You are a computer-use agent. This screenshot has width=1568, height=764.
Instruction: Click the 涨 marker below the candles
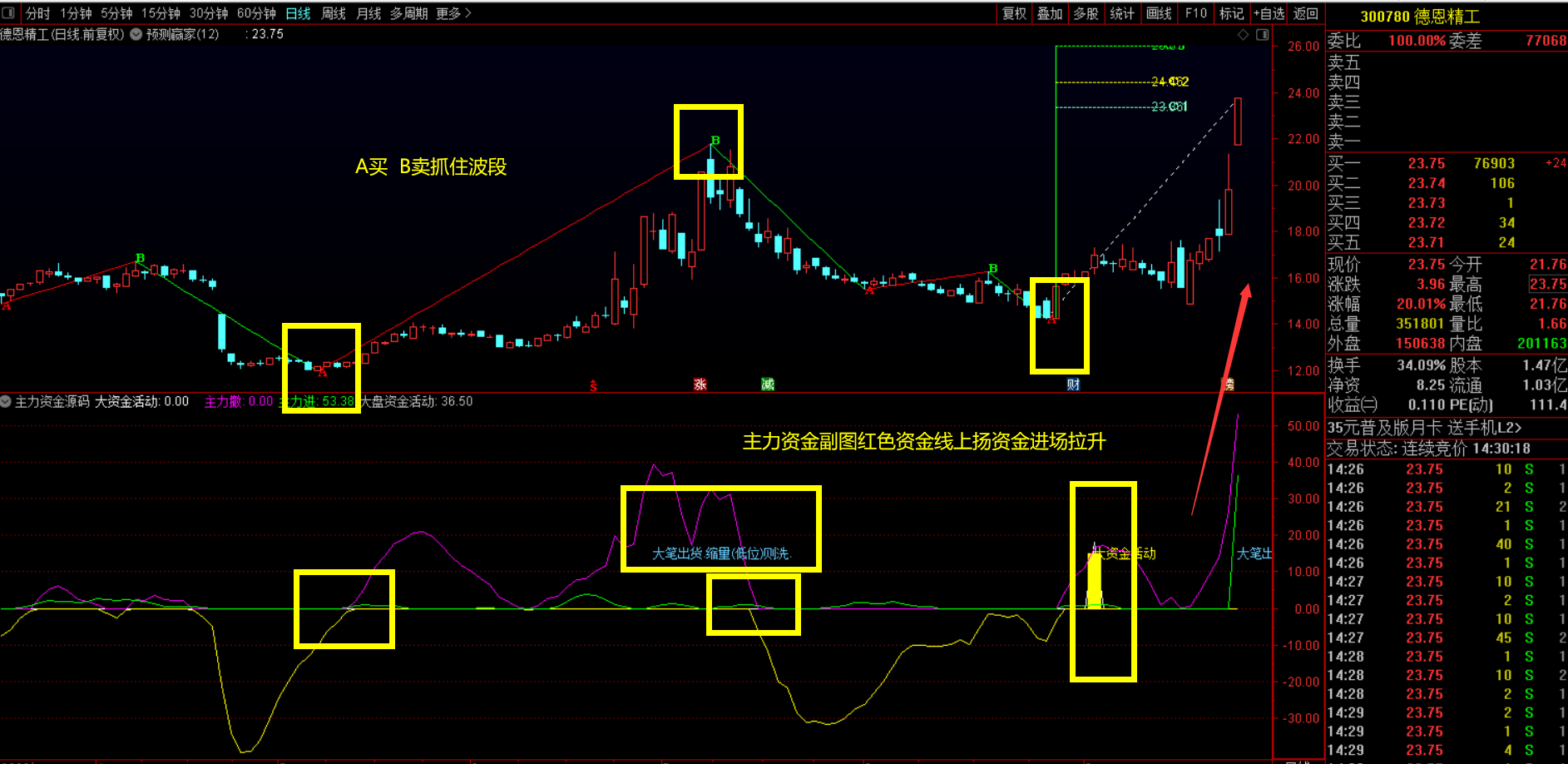tap(700, 384)
